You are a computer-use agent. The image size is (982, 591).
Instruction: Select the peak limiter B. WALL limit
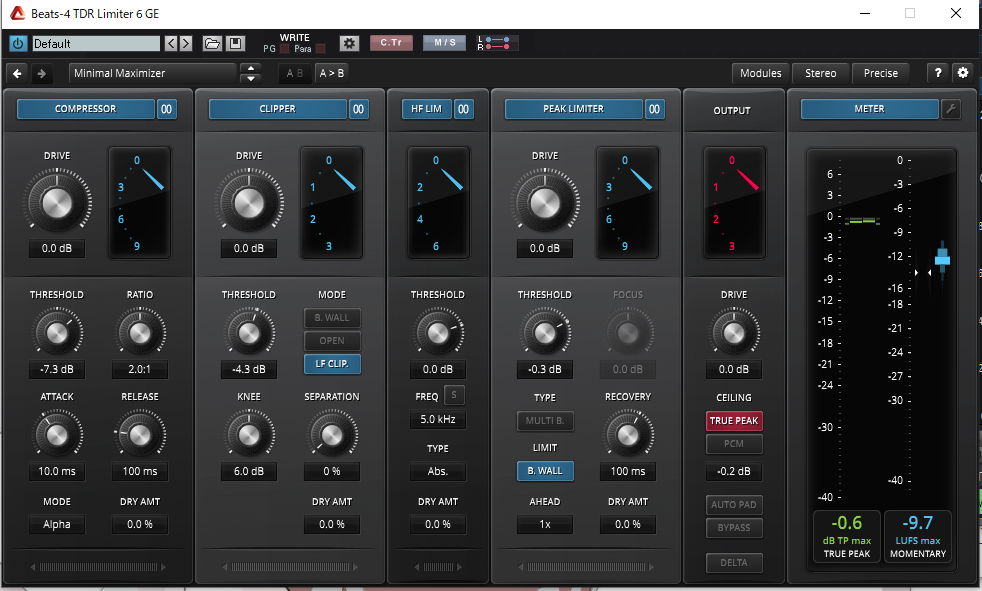pyautogui.click(x=545, y=471)
